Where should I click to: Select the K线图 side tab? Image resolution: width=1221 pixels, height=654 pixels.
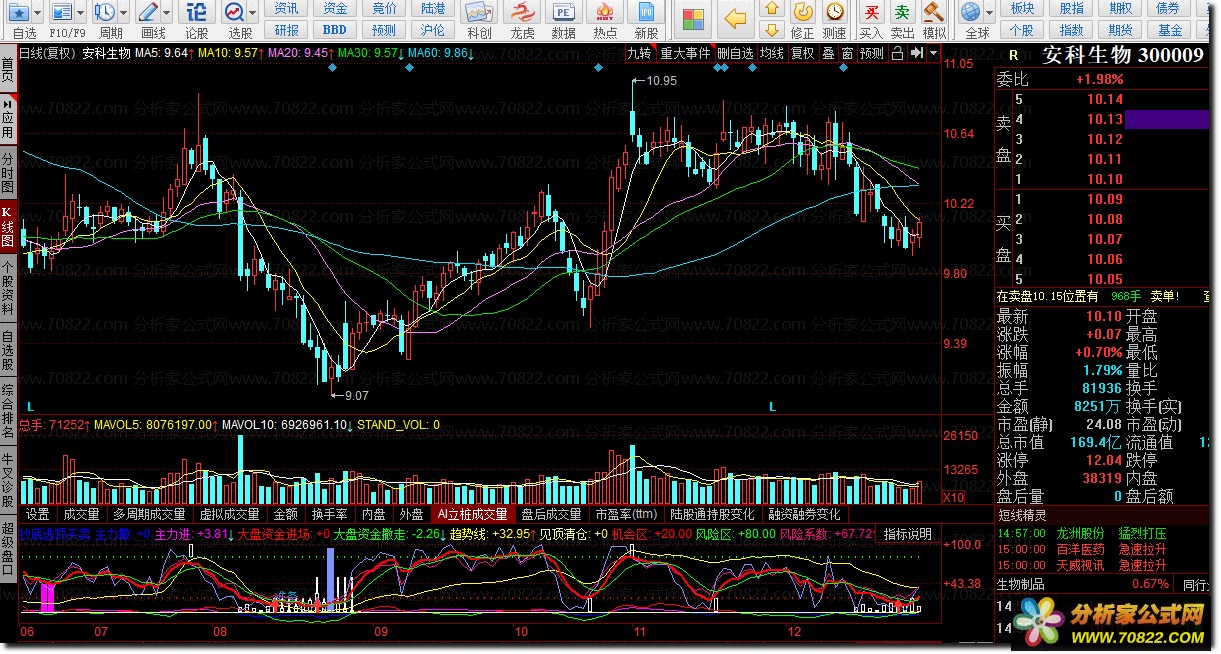tap(7, 227)
